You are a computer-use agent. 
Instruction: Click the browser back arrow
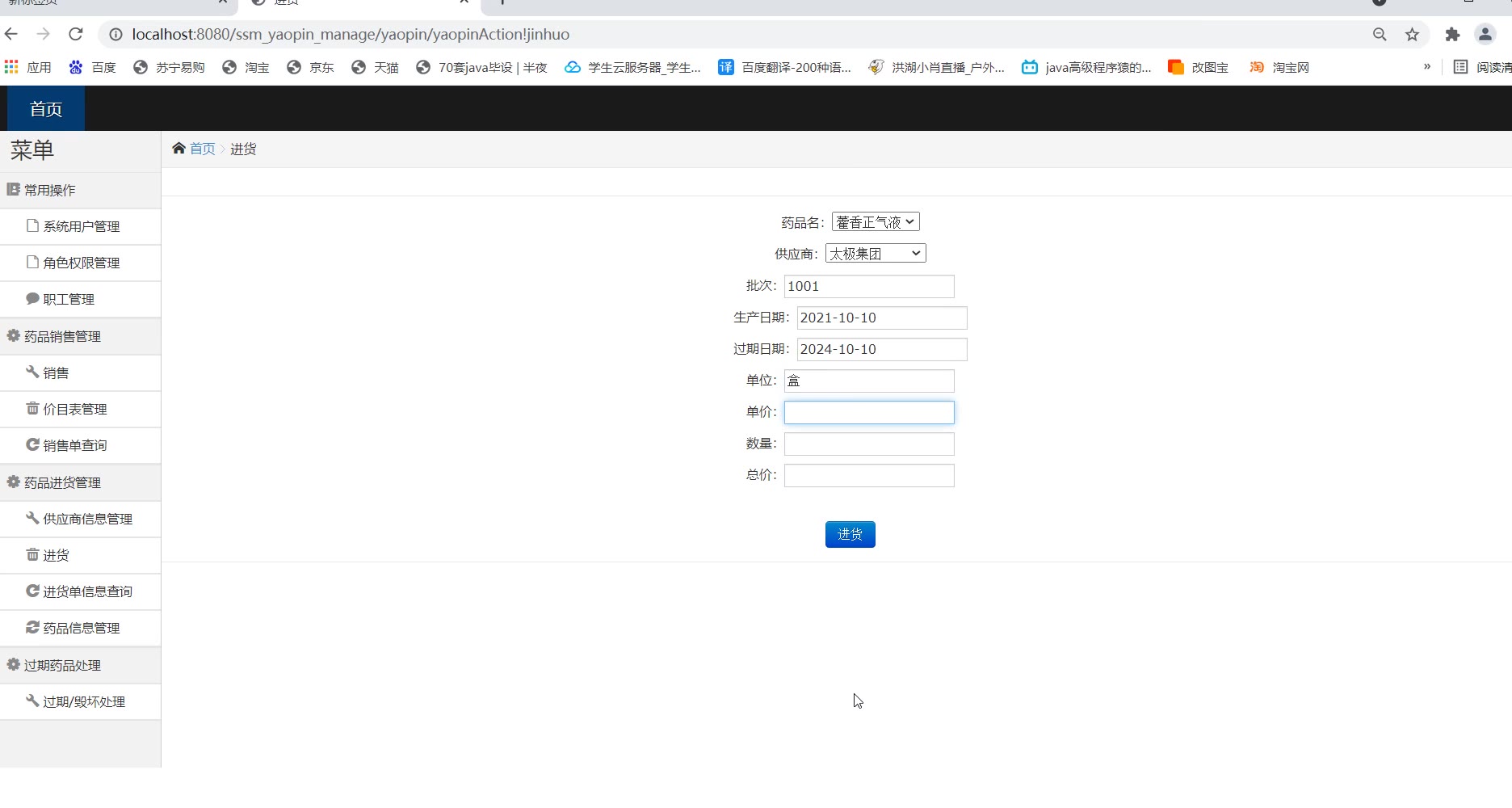point(11,34)
